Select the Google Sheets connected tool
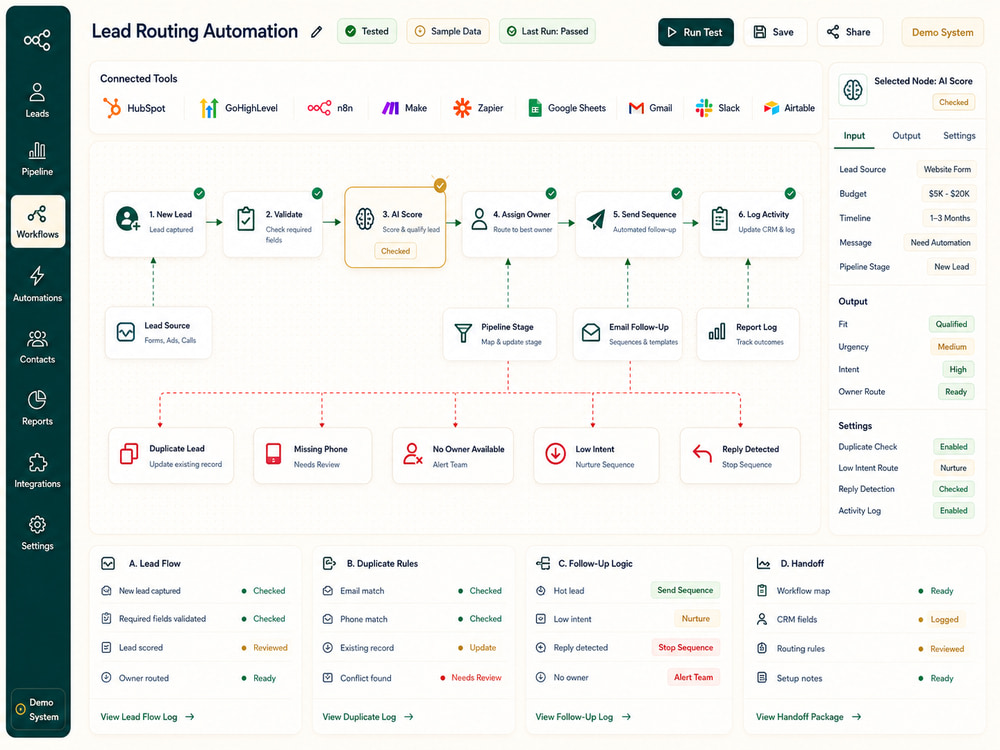 click(x=567, y=108)
